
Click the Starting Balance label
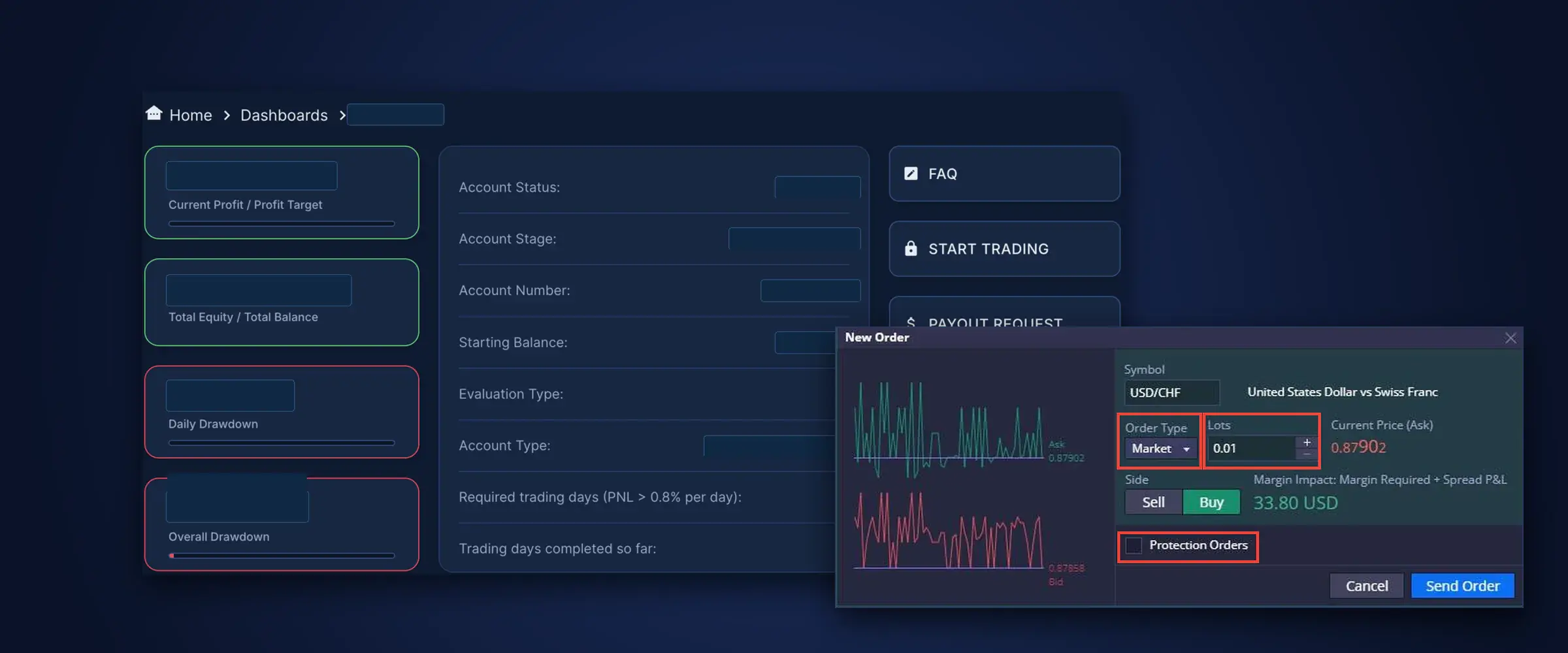(x=513, y=342)
